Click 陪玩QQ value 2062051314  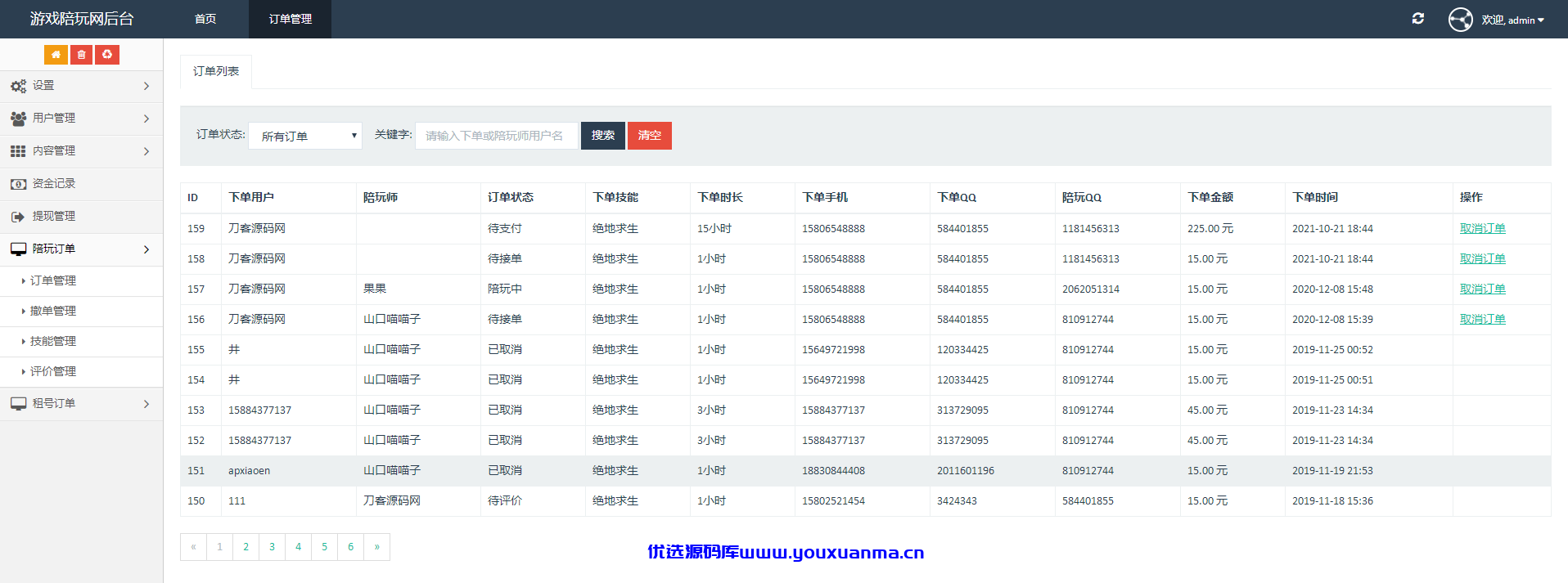[1091, 289]
